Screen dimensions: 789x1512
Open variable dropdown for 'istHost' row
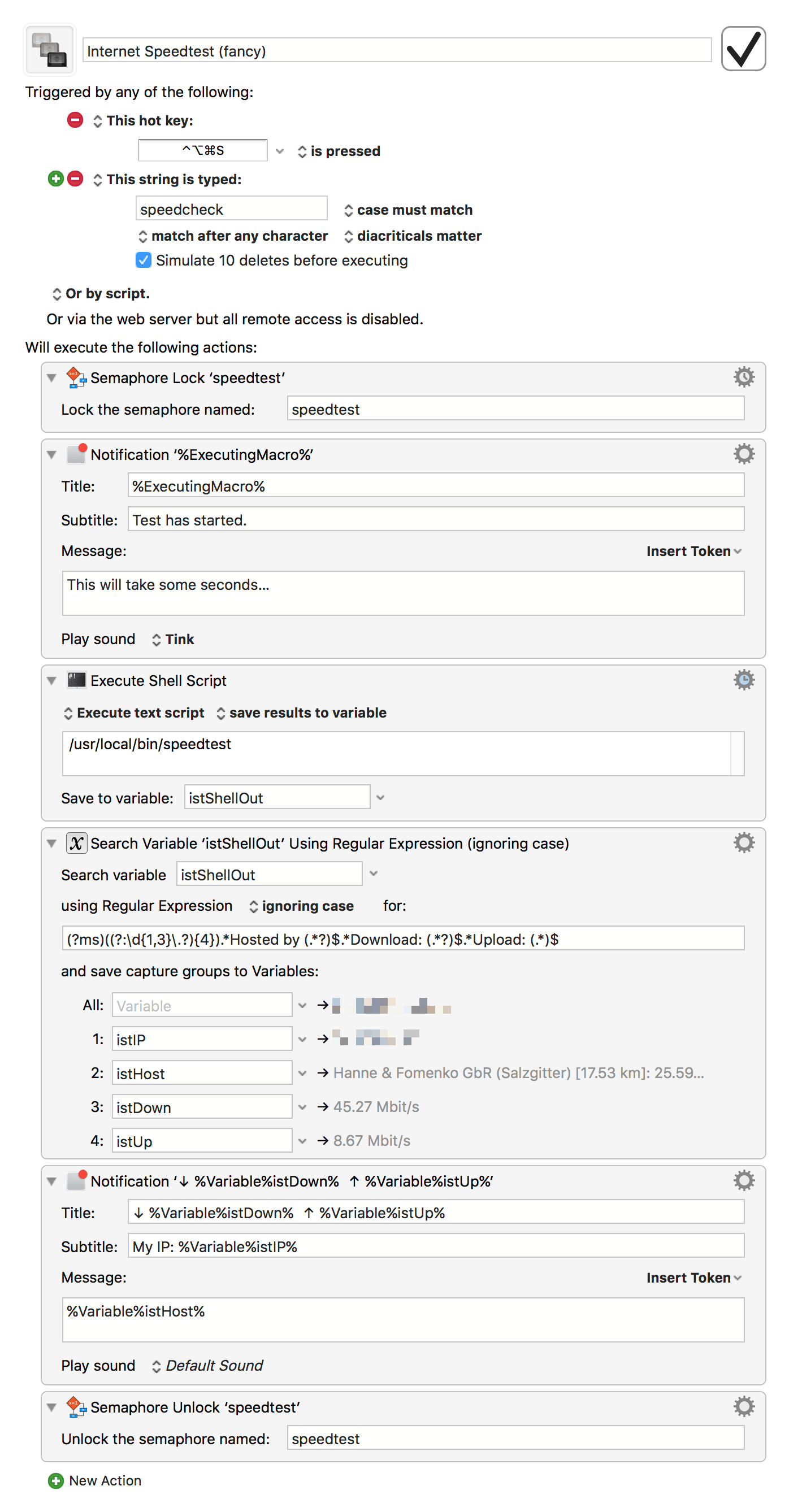point(302,1073)
